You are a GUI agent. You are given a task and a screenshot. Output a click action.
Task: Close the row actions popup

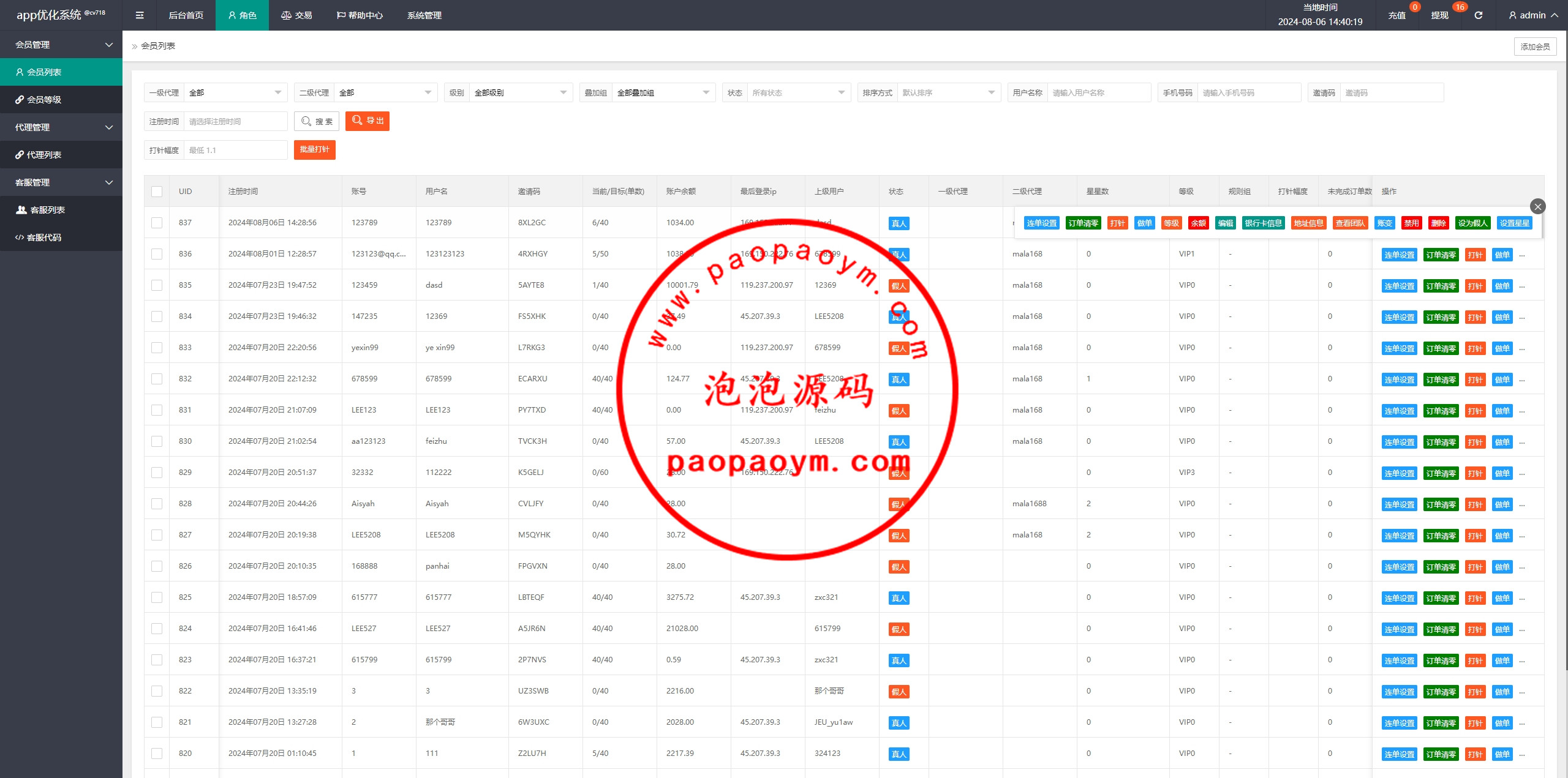[x=1537, y=206]
